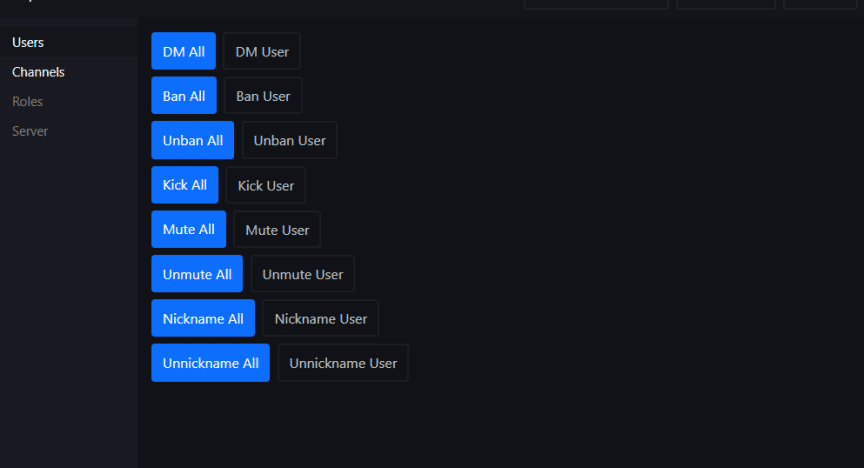Select Roles in the sidebar
864x468 pixels.
coord(27,101)
